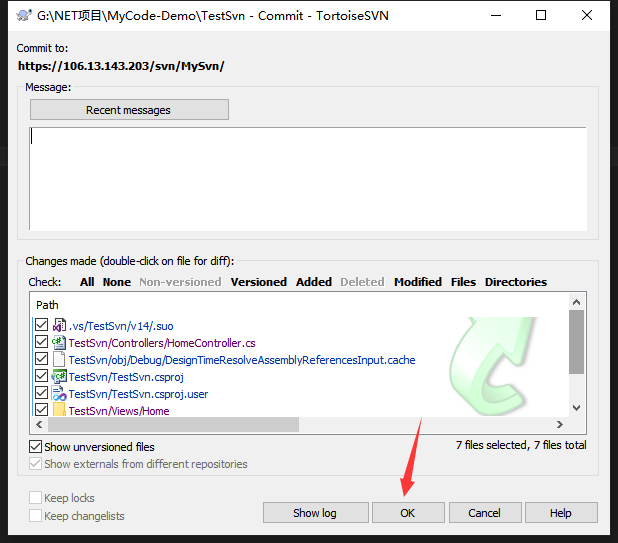
Task: Select TestSvn/Controllers/HomeController.cs path text
Action: pyautogui.click(x=162, y=343)
